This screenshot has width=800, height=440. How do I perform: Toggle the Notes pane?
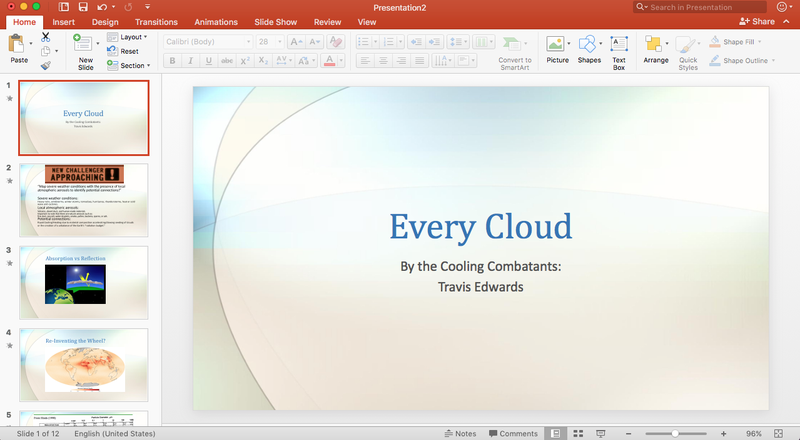[x=460, y=433]
